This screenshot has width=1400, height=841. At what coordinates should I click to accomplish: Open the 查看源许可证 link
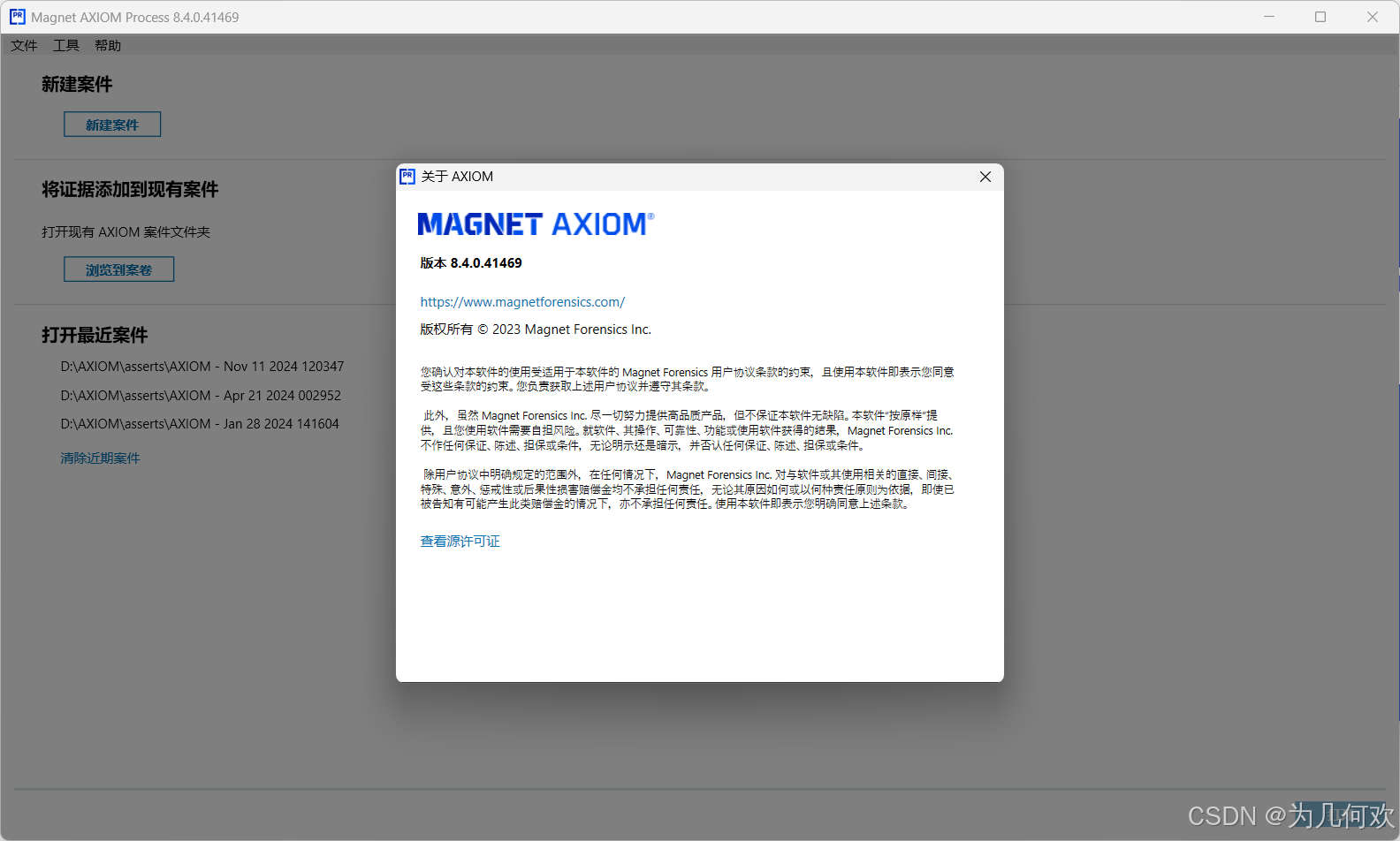[460, 542]
